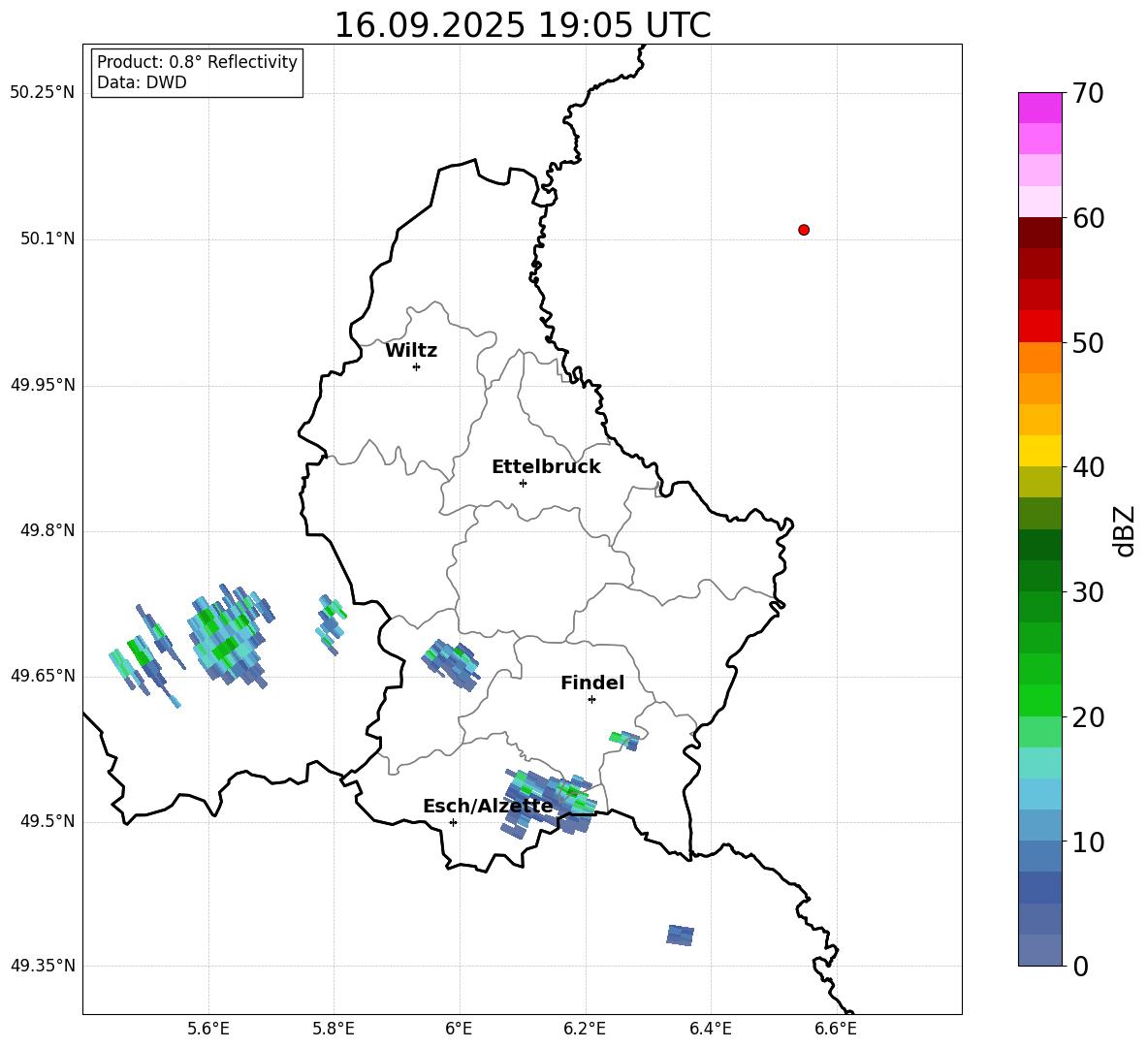
Task: Click the 6.4°E longitude tick label
Action: point(710,1029)
